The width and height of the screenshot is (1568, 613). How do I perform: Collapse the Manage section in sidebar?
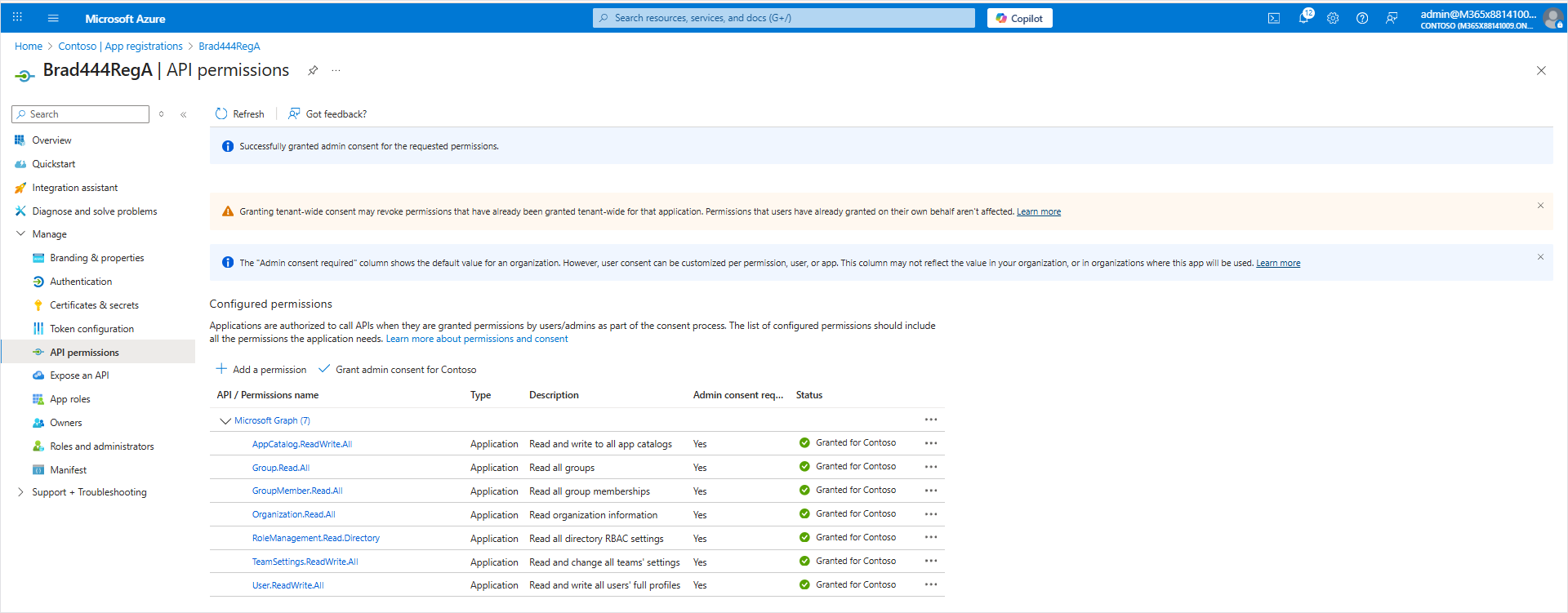pos(20,234)
